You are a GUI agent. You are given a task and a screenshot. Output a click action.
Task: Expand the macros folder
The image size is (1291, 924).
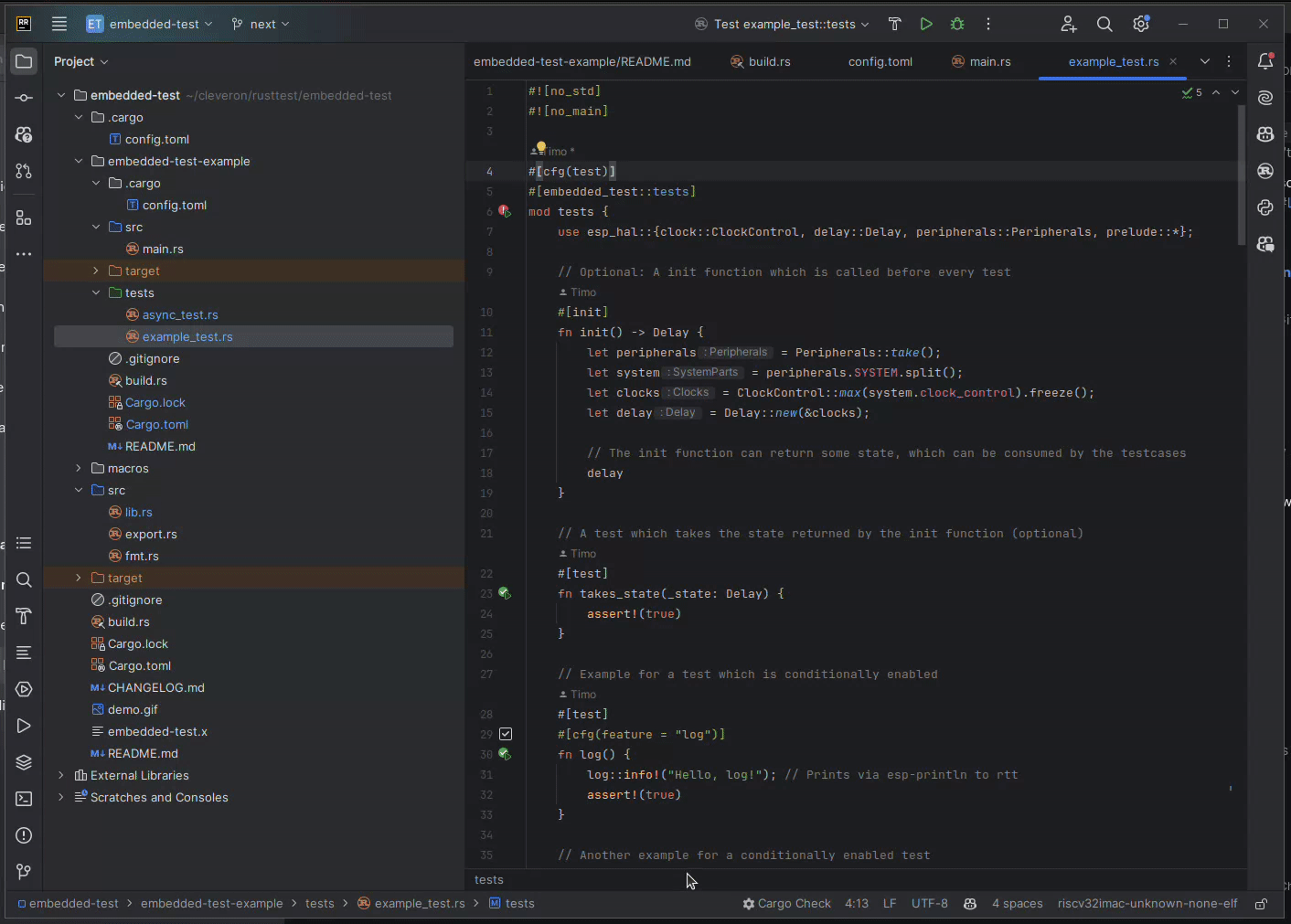click(79, 468)
